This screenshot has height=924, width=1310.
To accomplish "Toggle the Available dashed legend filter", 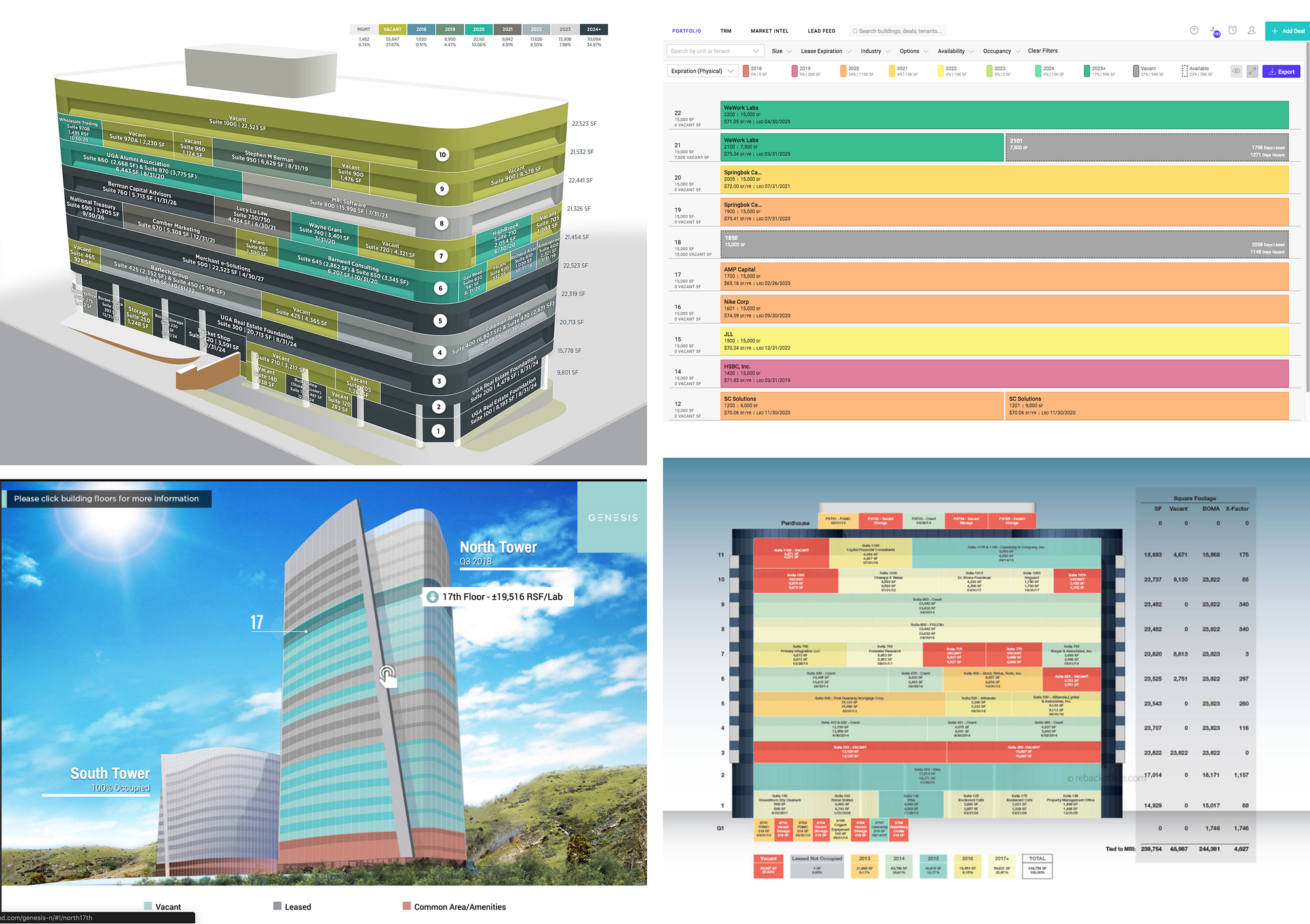I will tap(1185, 71).
